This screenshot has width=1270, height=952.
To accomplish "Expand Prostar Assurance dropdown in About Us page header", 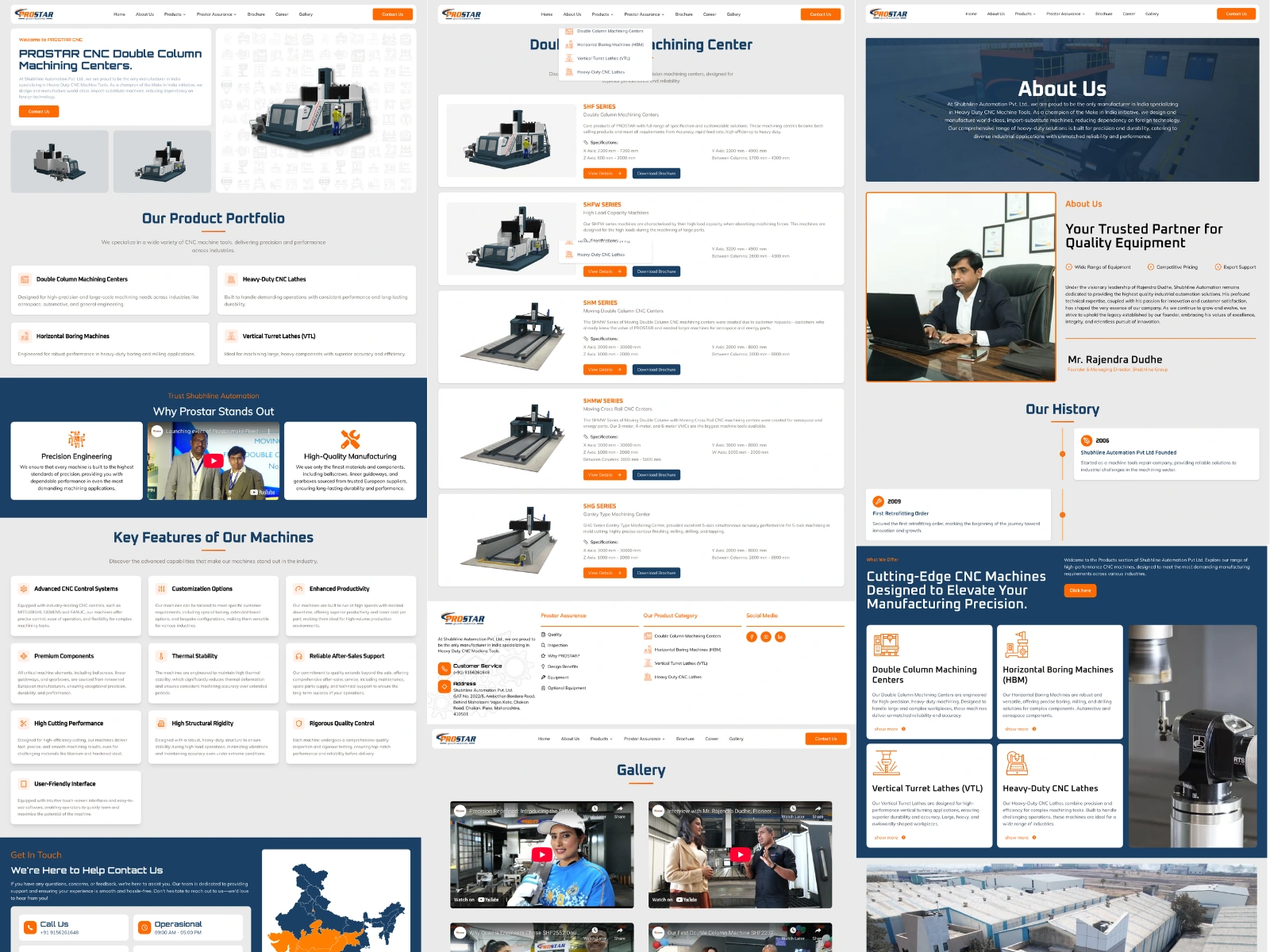I will tap(1067, 13).
